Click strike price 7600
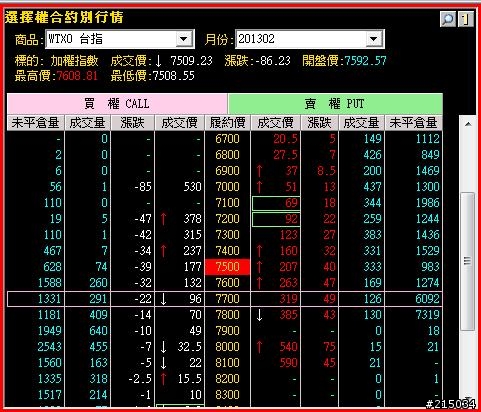Image resolution: width=481 pixels, height=412 pixels. click(227, 283)
